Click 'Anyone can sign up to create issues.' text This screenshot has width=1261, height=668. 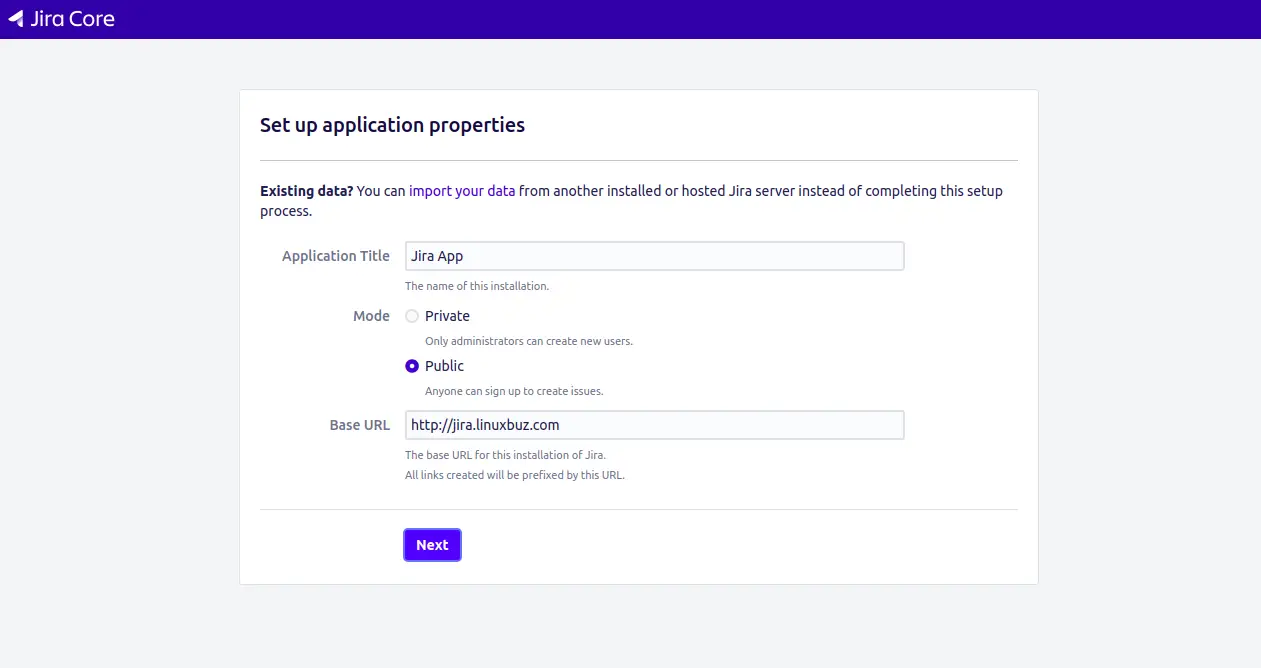[x=514, y=391]
